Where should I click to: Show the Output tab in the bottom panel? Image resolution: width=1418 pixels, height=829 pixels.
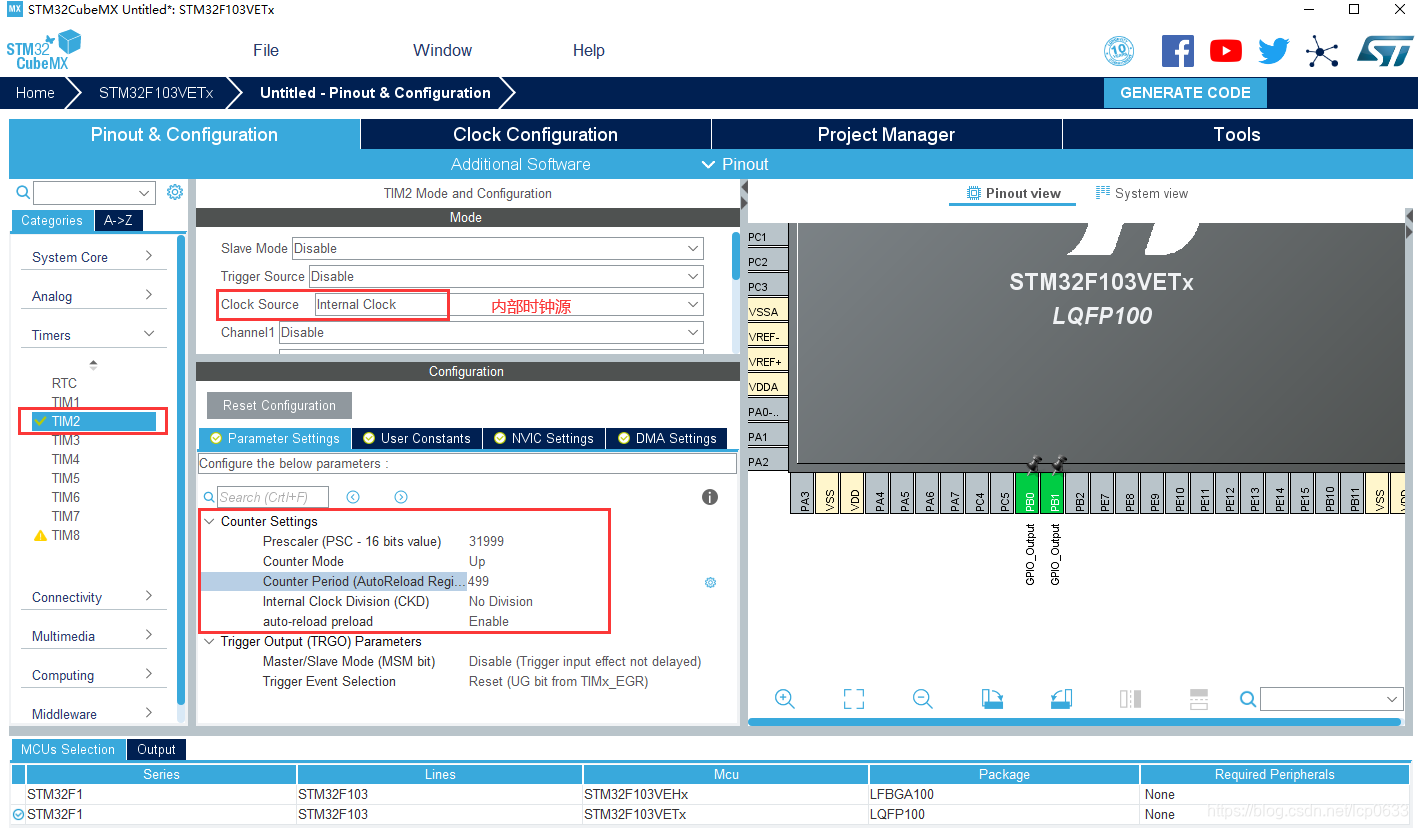pos(157,749)
